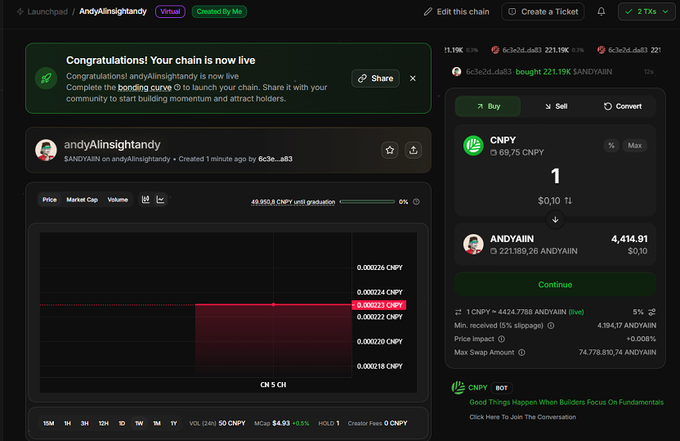This screenshot has width=680, height=441.
Task: Favorite andyAIinsightandy with star icon
Action: click(x=390, y=150)
